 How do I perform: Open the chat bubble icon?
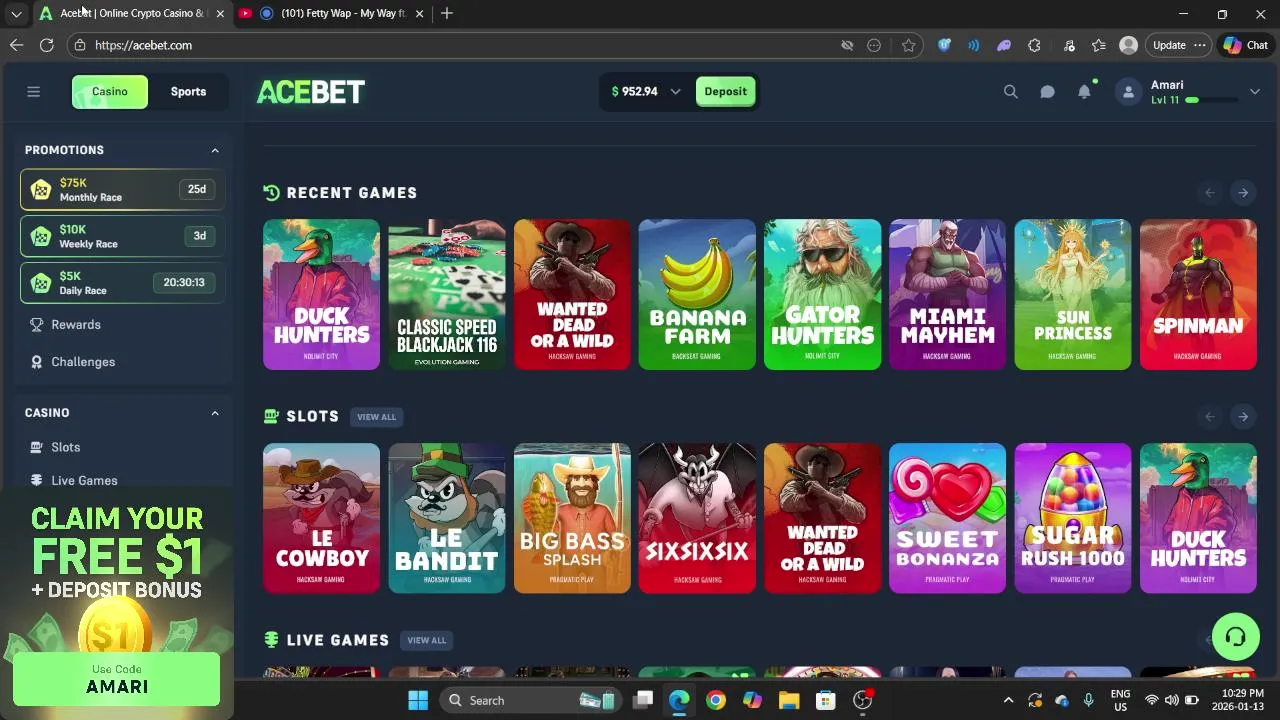(1047, 92)
